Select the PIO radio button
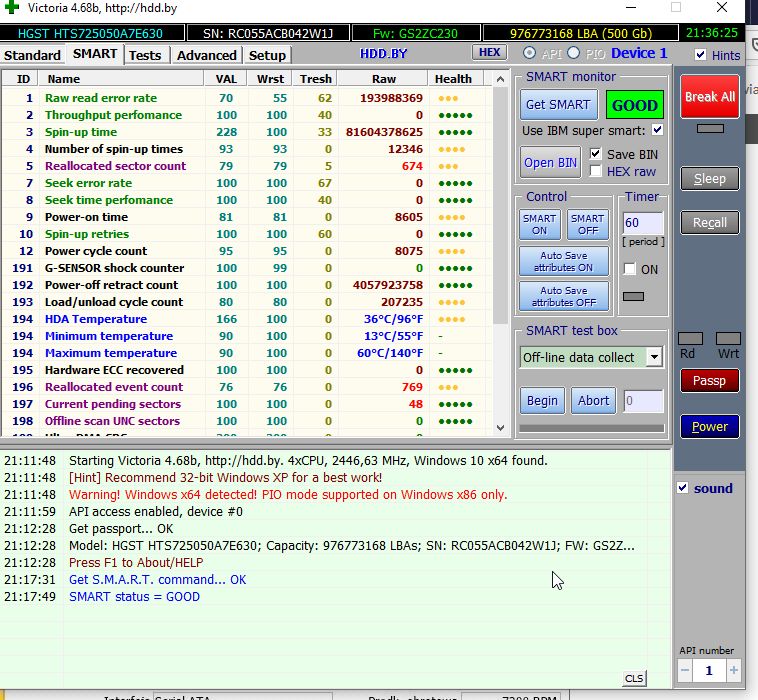 [573, 53]
